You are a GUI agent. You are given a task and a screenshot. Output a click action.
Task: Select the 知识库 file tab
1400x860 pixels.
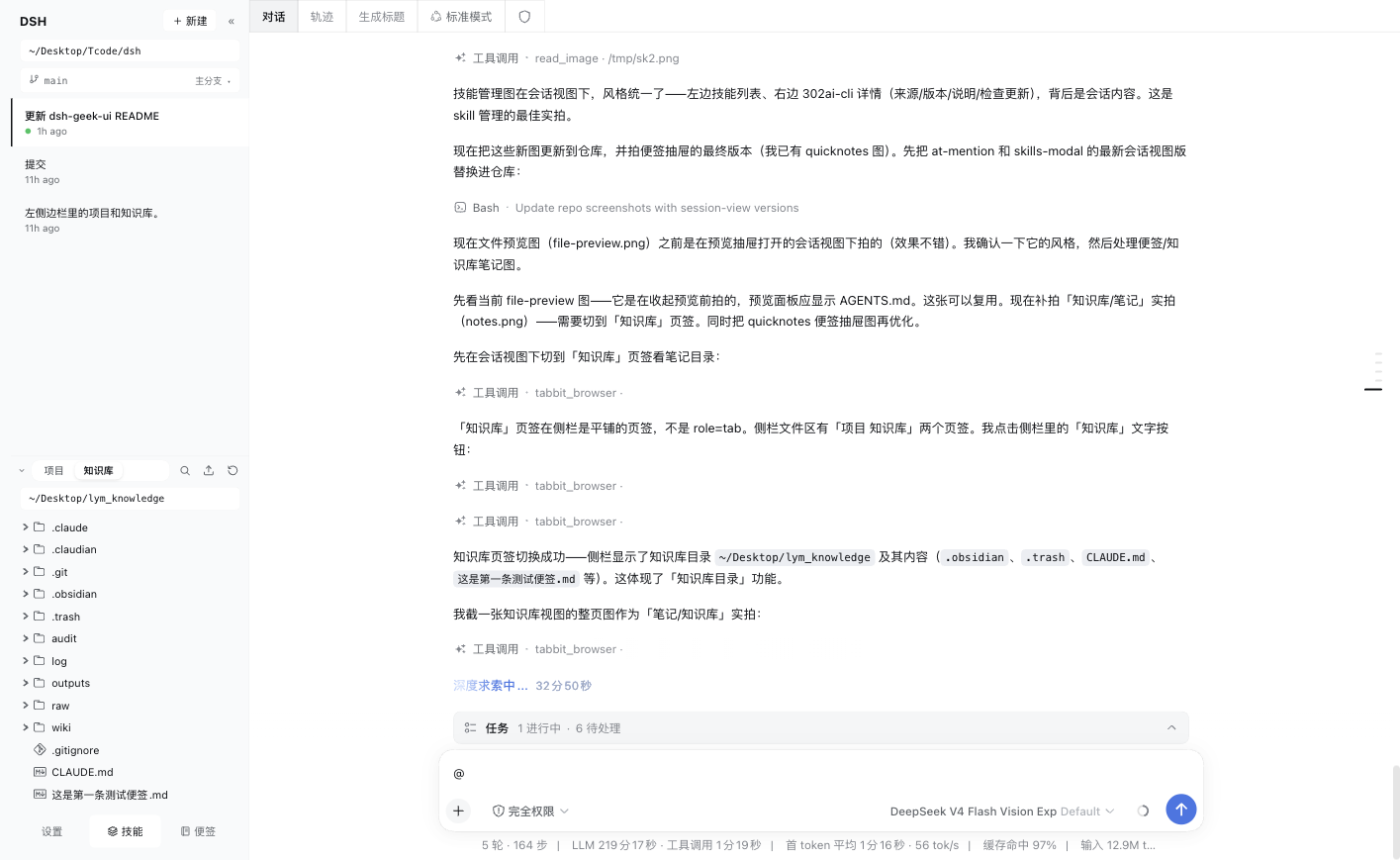98,471
